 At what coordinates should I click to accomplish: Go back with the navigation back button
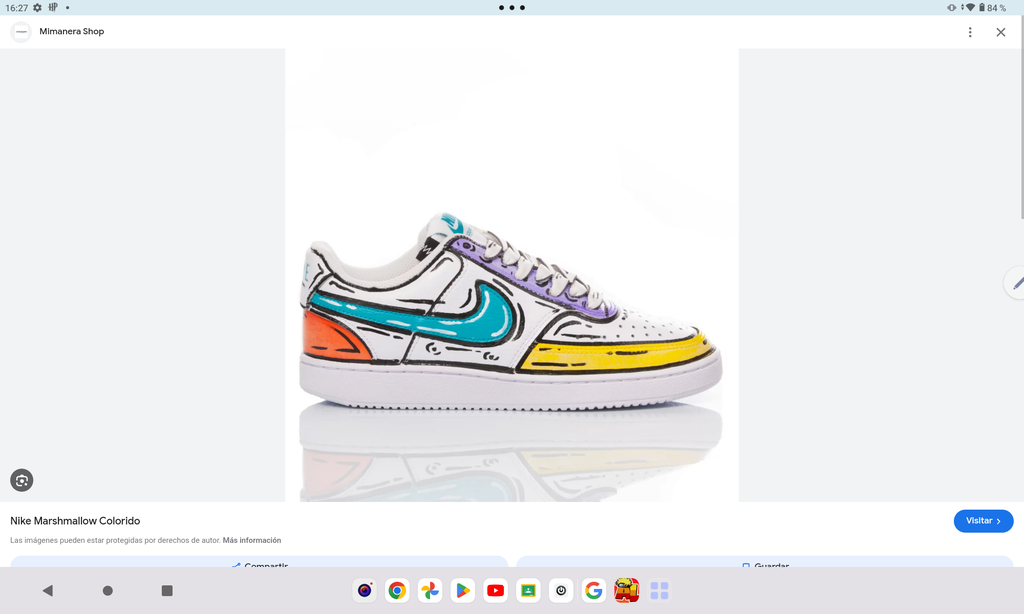[x=48, y=590]
